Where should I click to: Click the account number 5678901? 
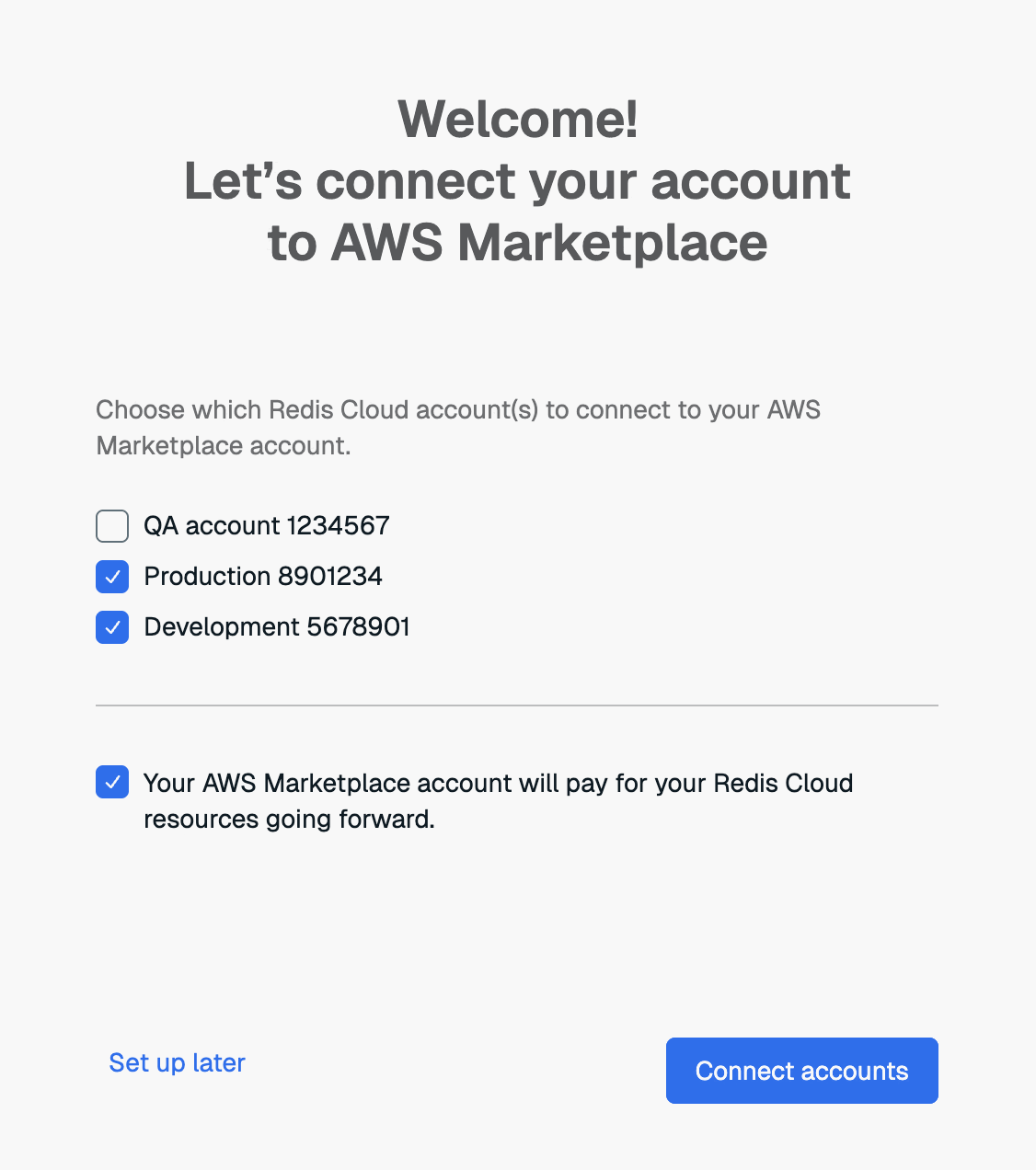[359, 627]
